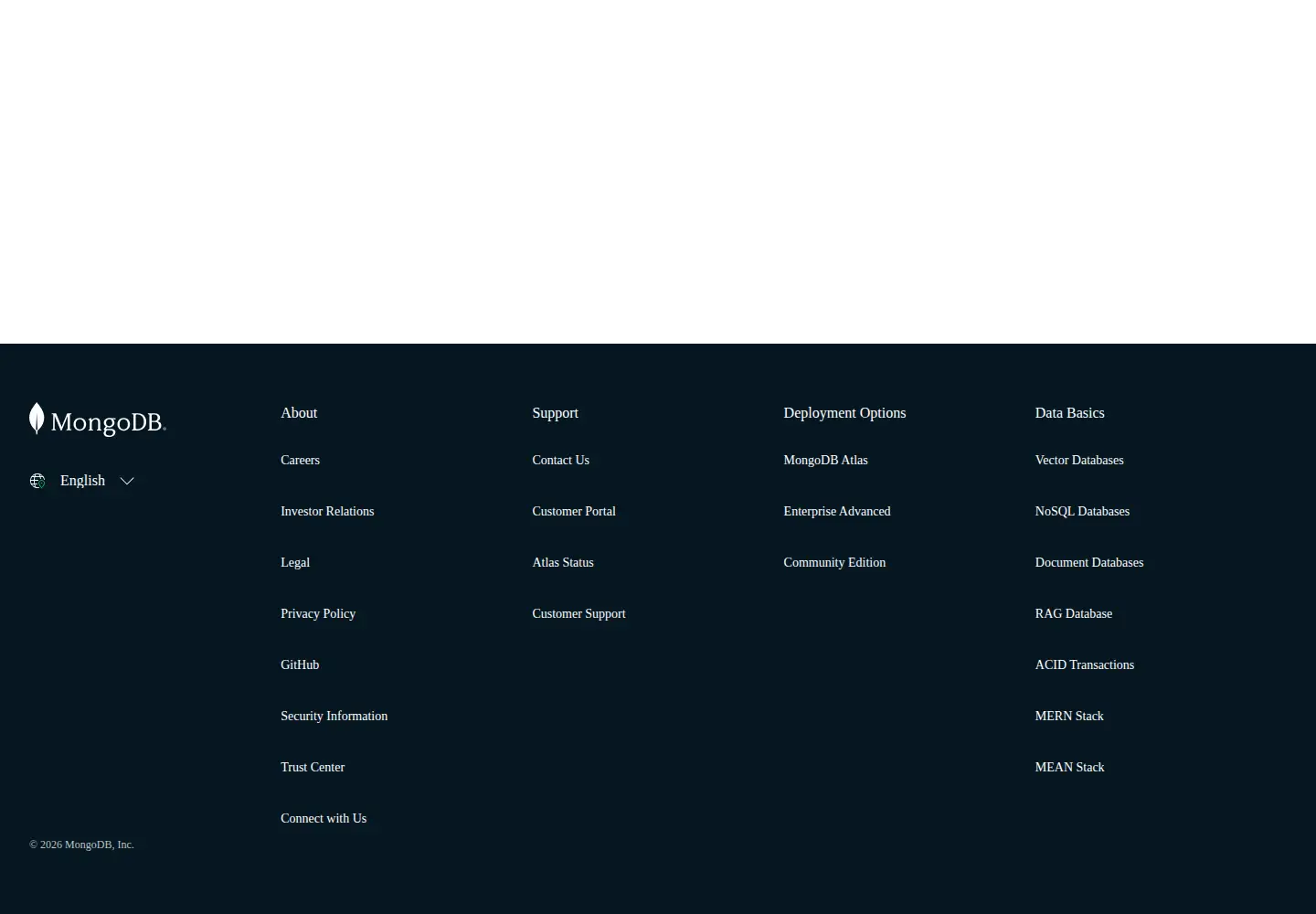Screen dimensions: 1316x914
Task: Expand the English language chevron
Action: point(127,481)
